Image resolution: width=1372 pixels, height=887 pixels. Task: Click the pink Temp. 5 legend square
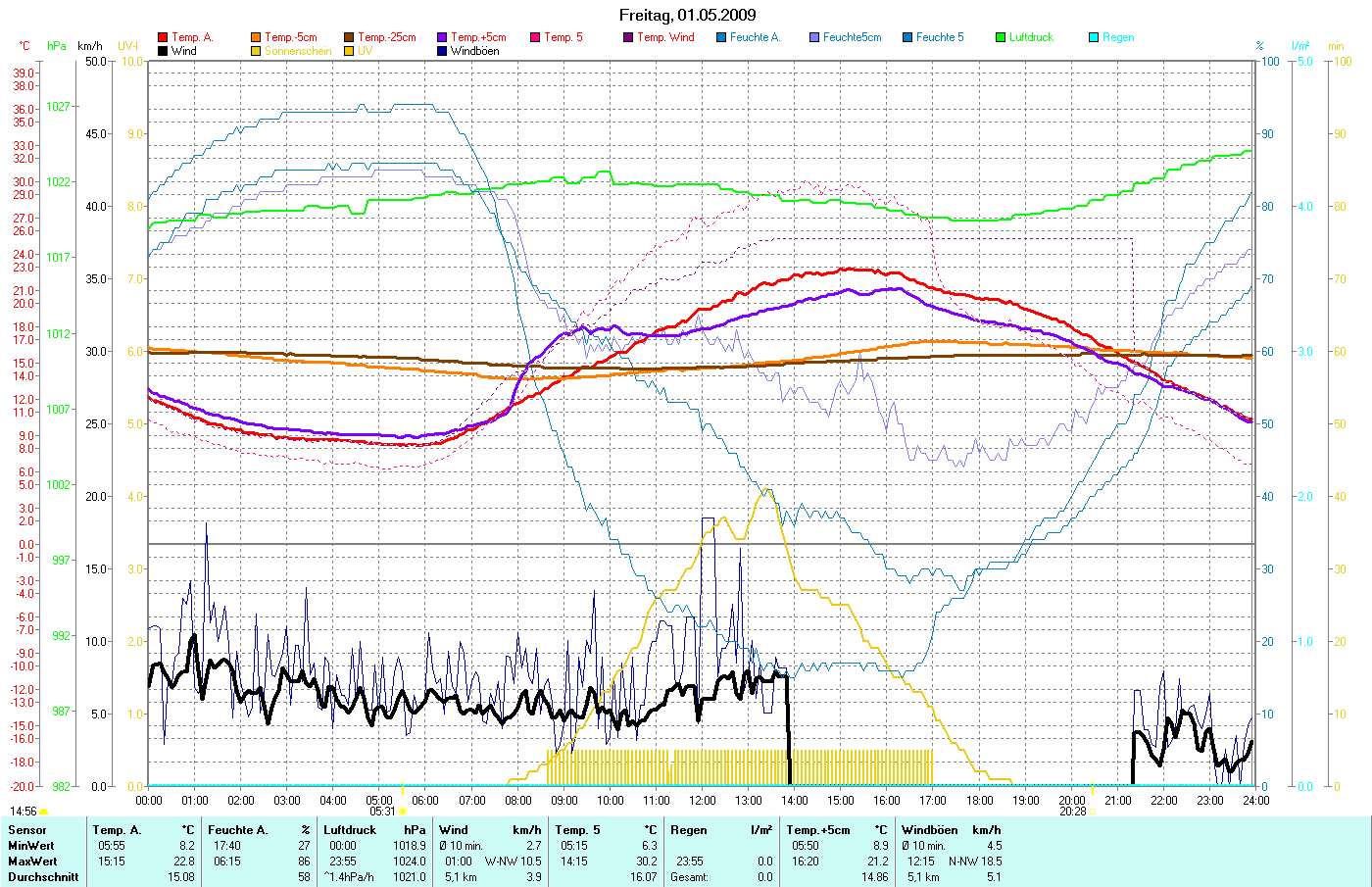click(x=535, y=37)
